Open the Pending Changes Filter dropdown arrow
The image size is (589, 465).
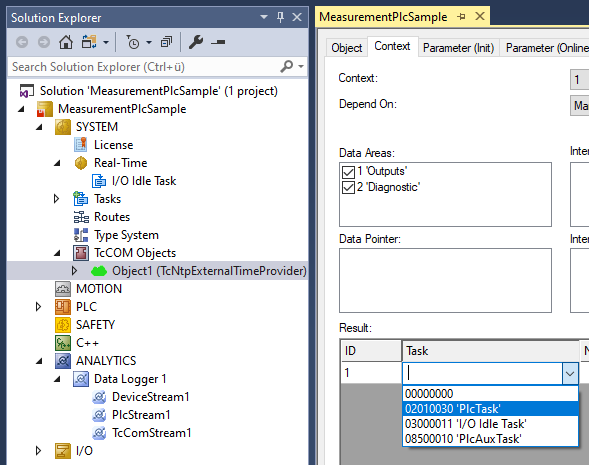[149, 42]
